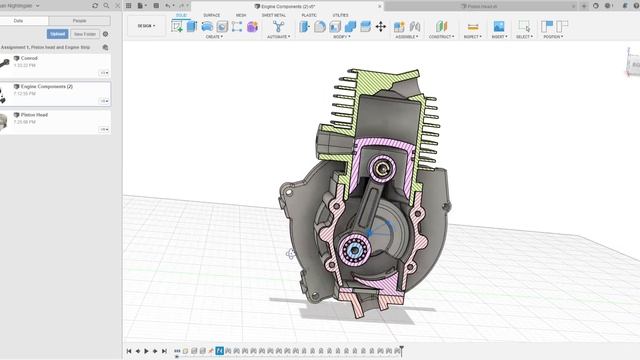640x360 pixels.
Task: Open the Conrod file thumbnail
Action: [x=4, y=63]
